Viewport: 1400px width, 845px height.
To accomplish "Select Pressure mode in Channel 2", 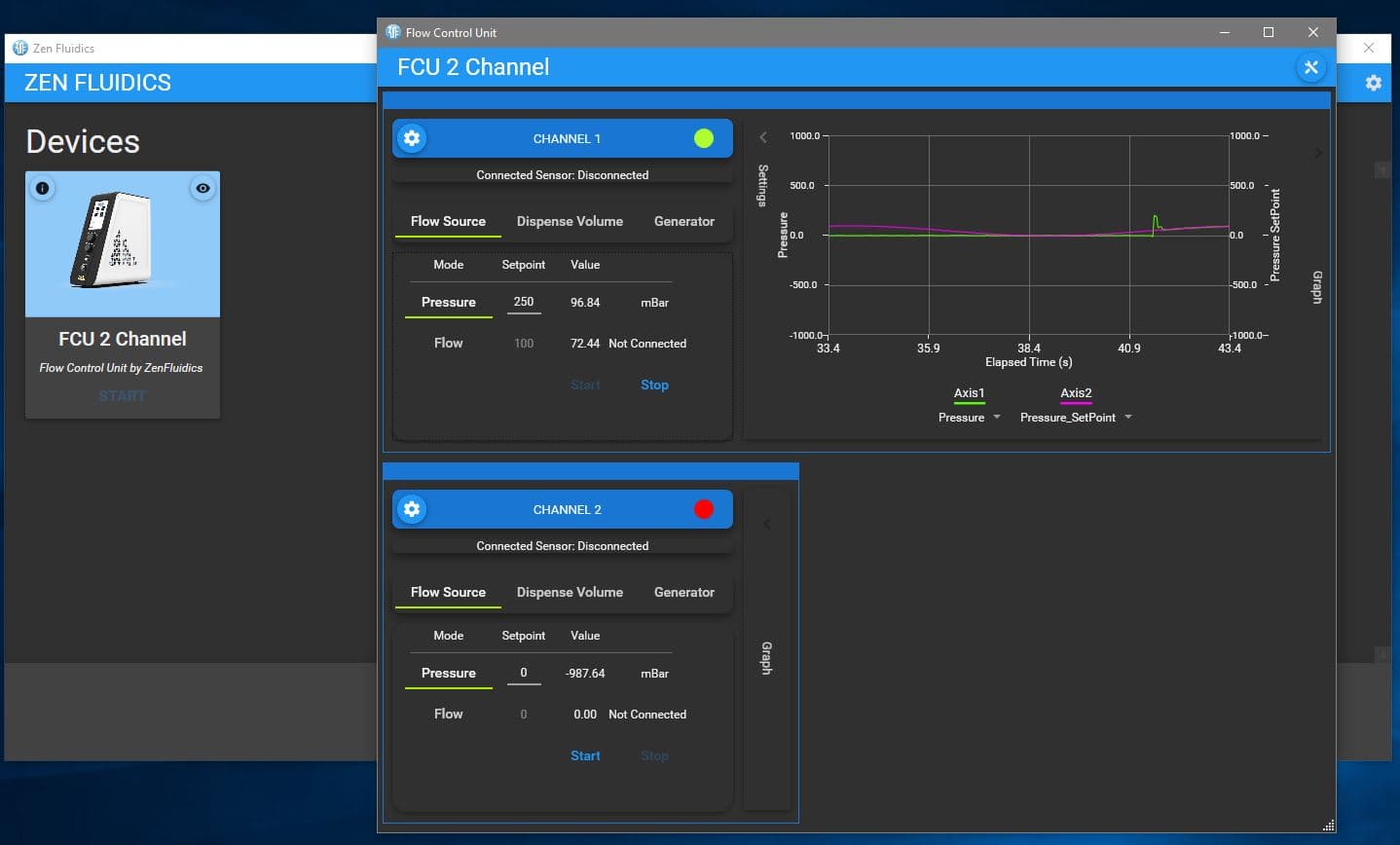I will coord(449,674).
